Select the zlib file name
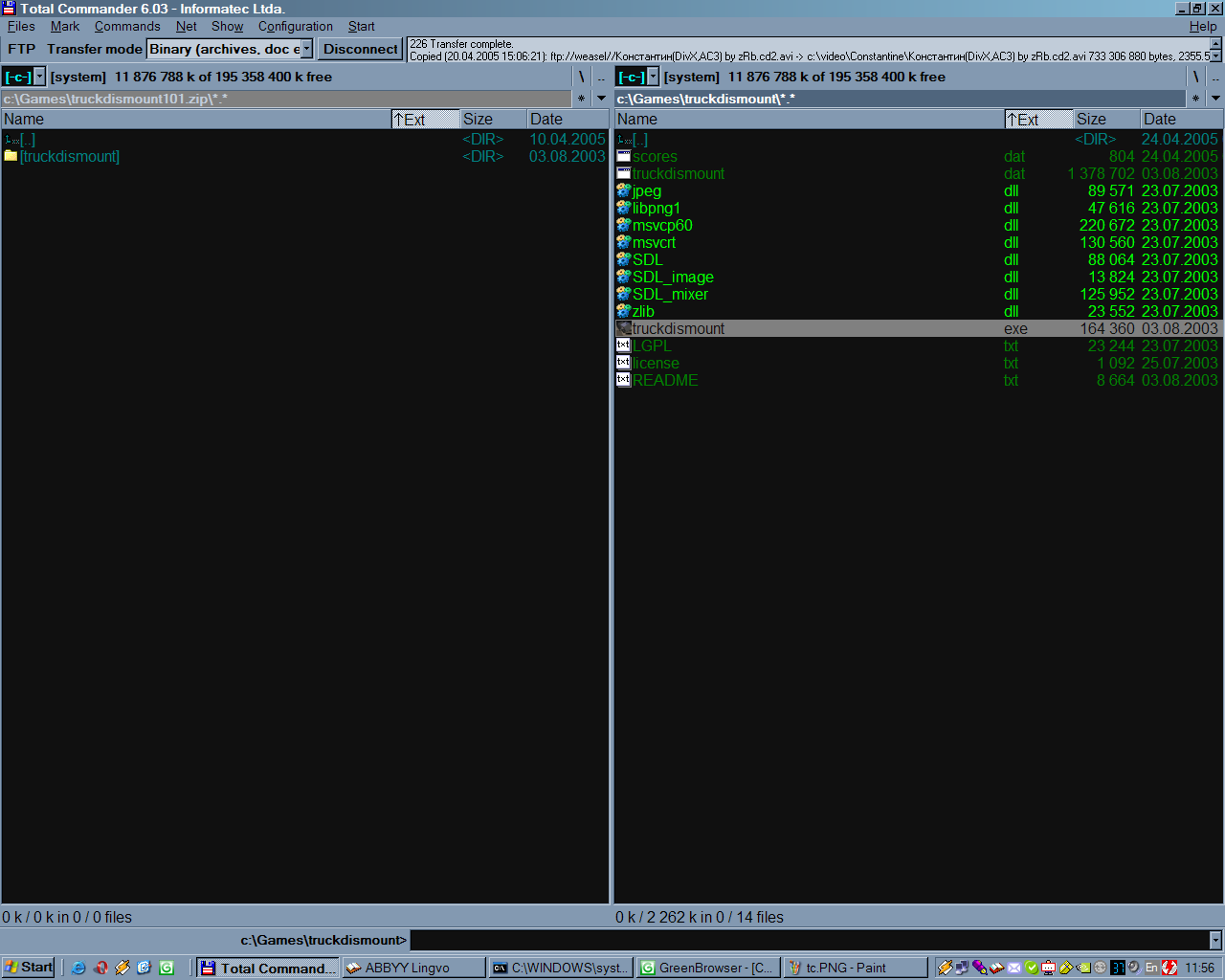The width and height of the screenshot is (1225, 980). [x=643, y=311]
